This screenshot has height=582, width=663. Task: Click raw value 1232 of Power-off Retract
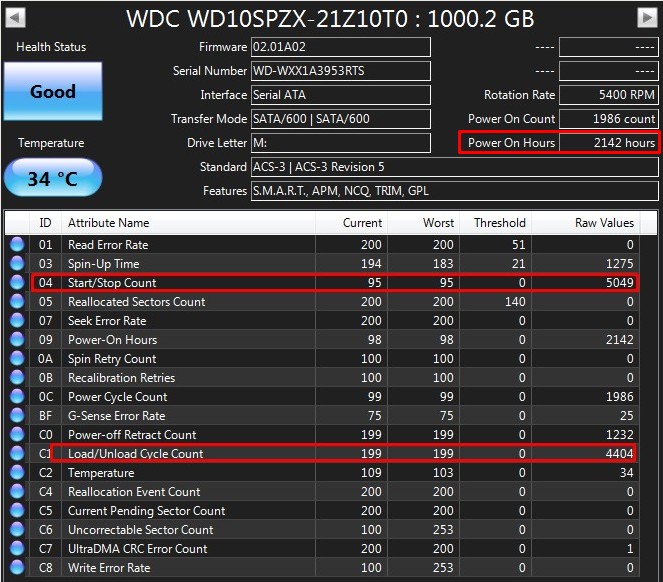[x=619, y=435]
